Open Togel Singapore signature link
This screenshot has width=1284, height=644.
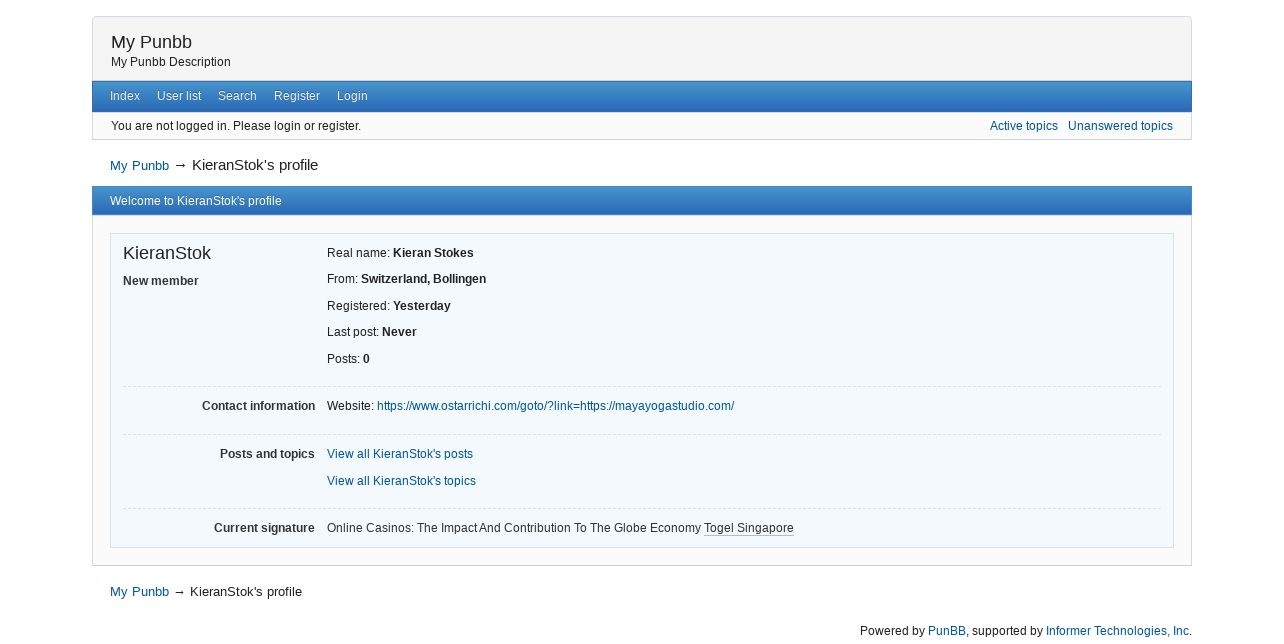pos(749,528)
